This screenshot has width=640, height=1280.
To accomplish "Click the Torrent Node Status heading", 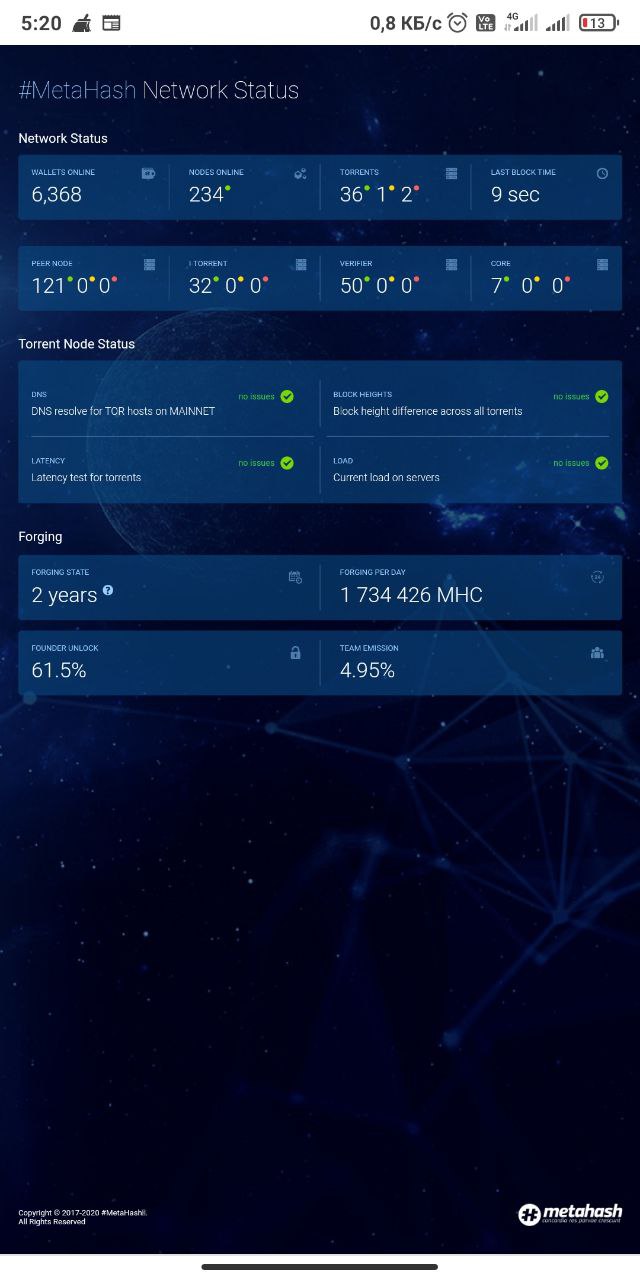I will pos(76,344).
